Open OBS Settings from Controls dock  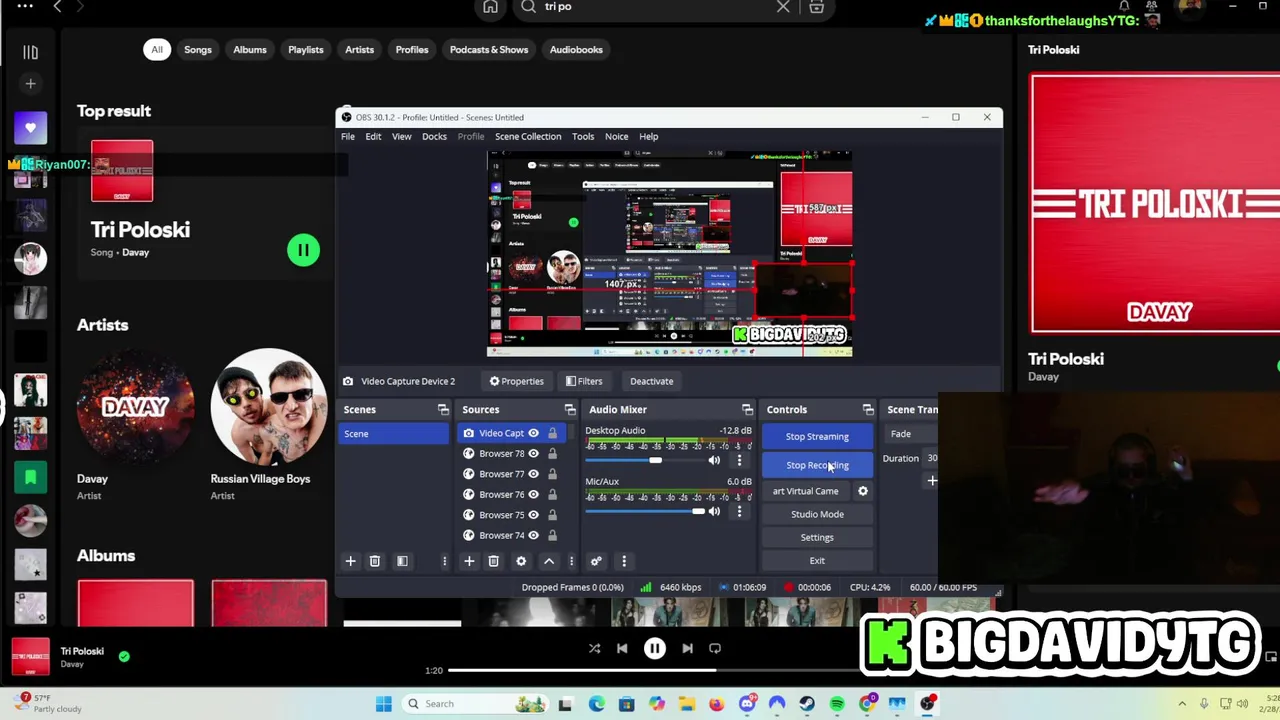pos(817,537)
